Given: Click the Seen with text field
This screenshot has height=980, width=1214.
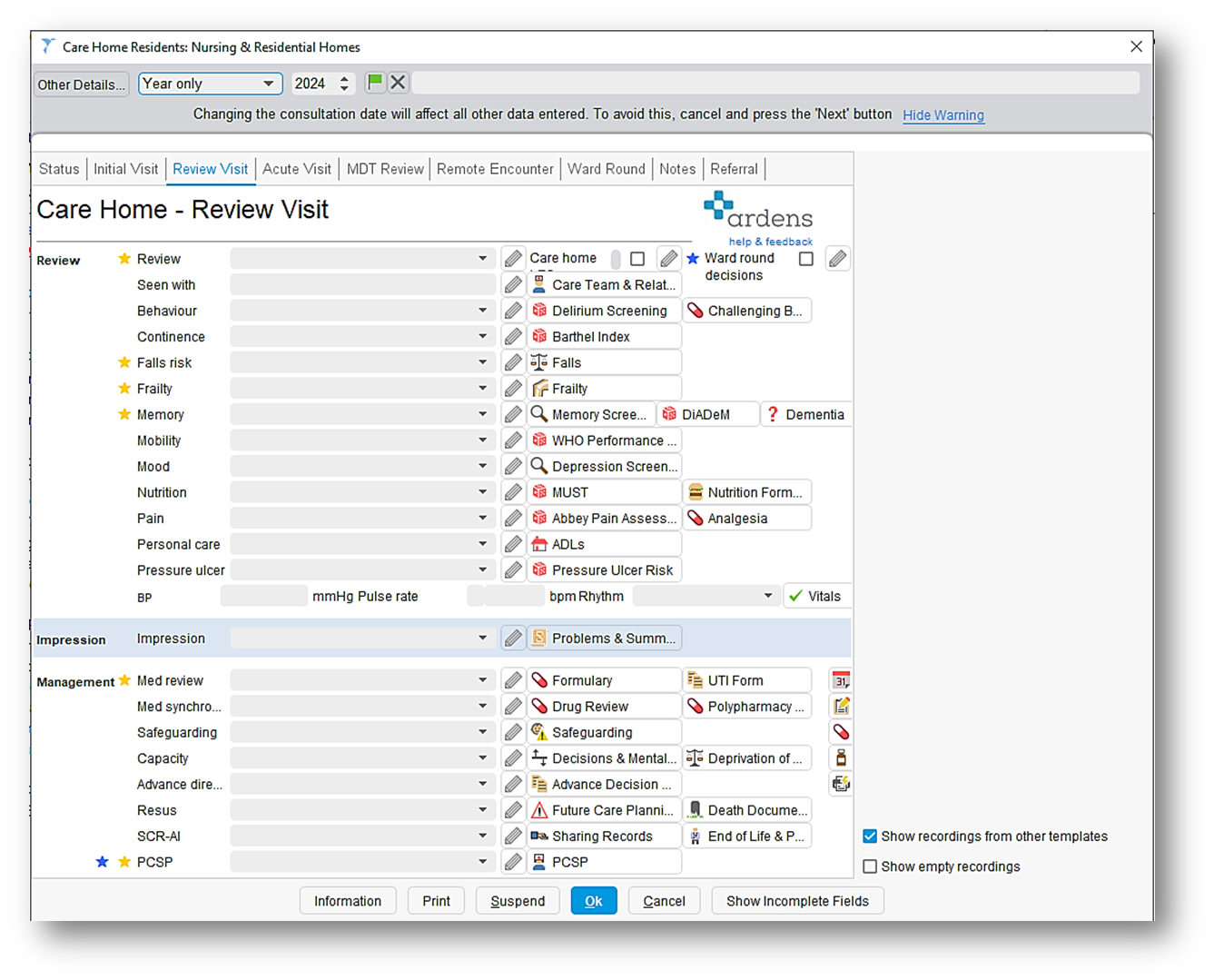Looking at the screenshot, I should coord(362,285).
